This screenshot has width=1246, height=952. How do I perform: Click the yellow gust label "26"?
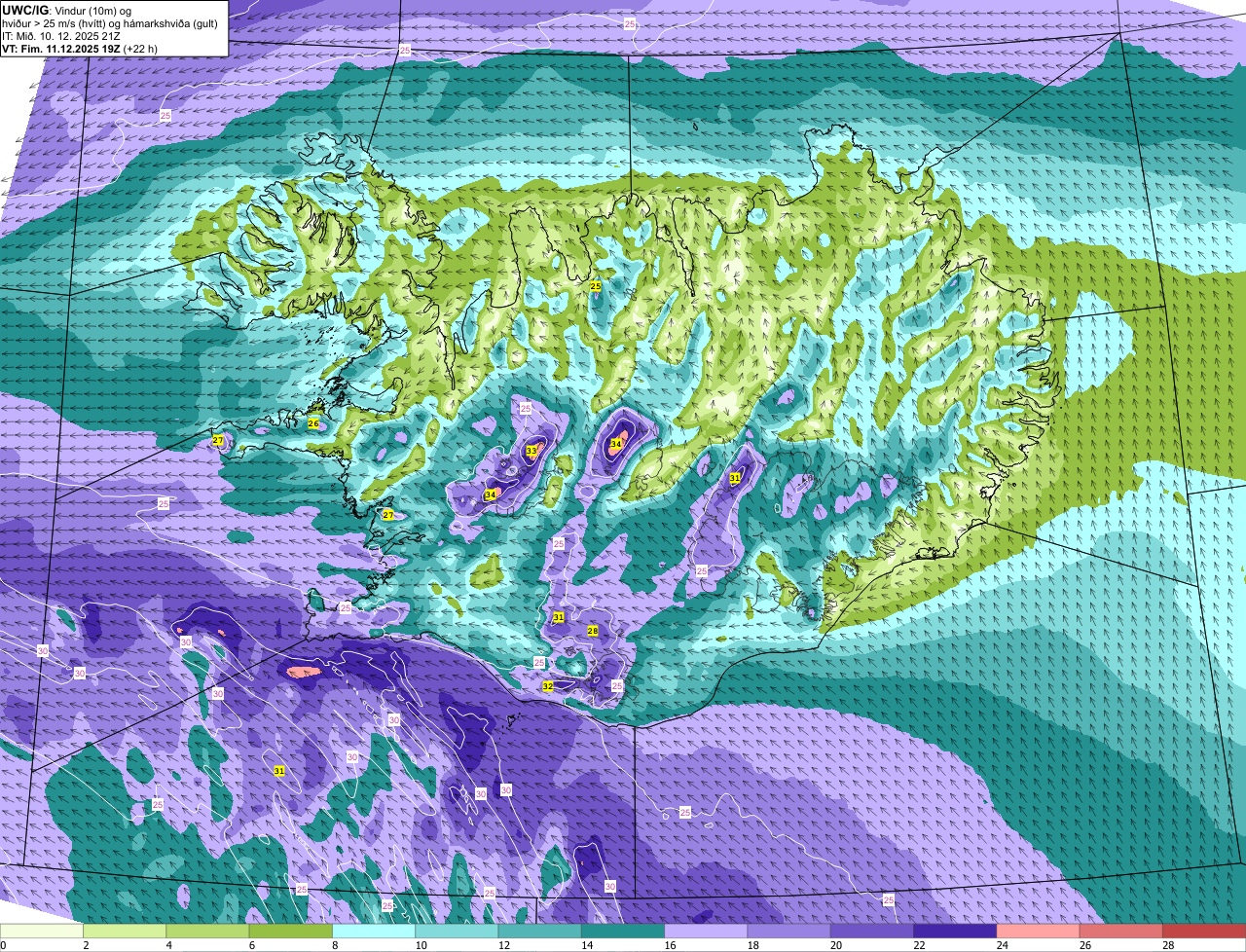[313, 423]
